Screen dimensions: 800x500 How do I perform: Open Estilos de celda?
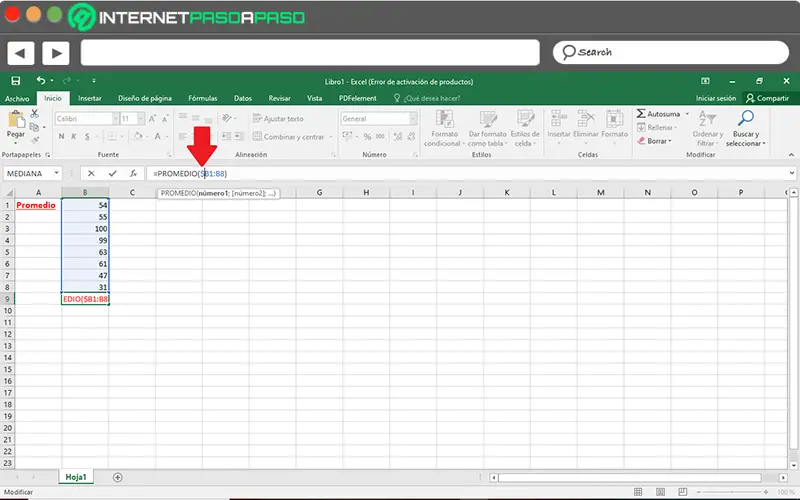(524, 129)
